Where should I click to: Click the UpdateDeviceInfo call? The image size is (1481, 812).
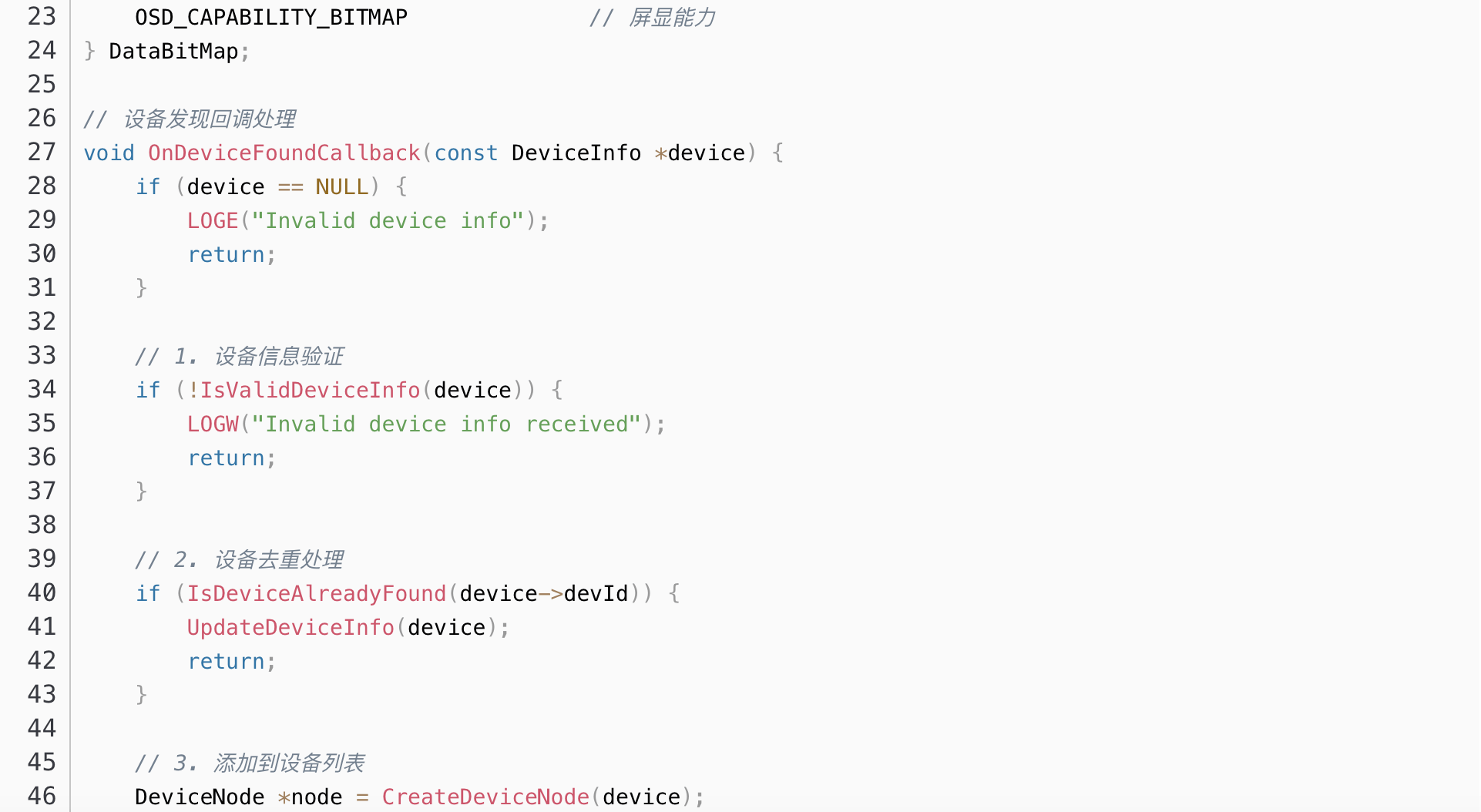click(290, 627)
